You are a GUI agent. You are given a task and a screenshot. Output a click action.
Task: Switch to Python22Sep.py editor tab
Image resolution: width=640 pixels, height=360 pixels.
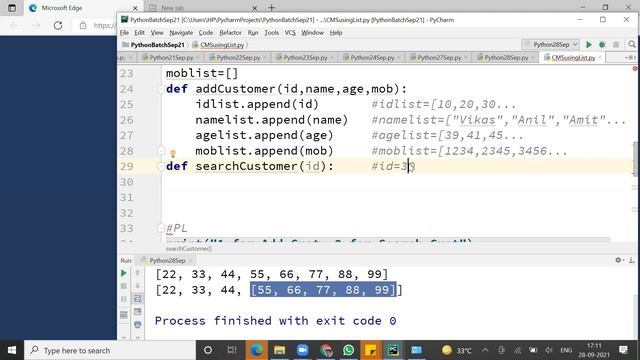click(238, 58)
